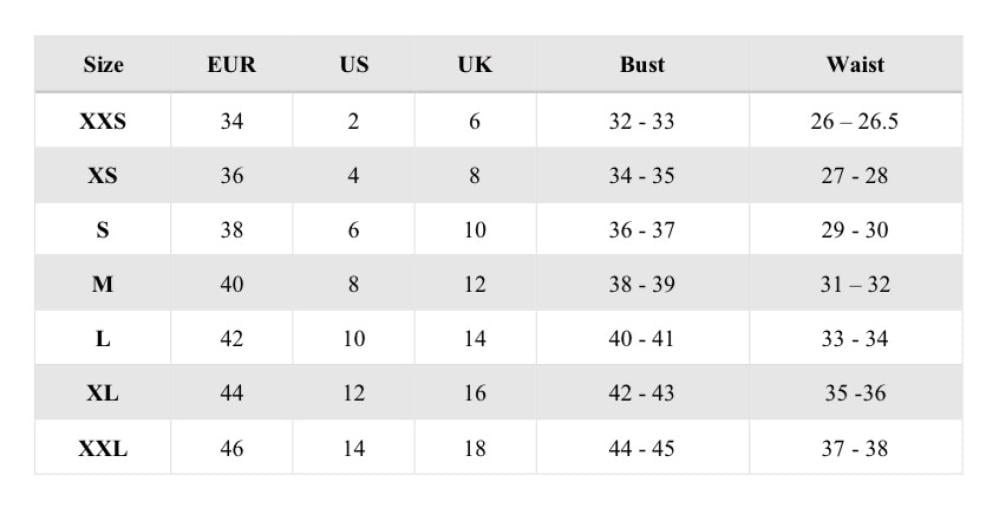
Task: Click the UK column header
Action: pos(474,66)
